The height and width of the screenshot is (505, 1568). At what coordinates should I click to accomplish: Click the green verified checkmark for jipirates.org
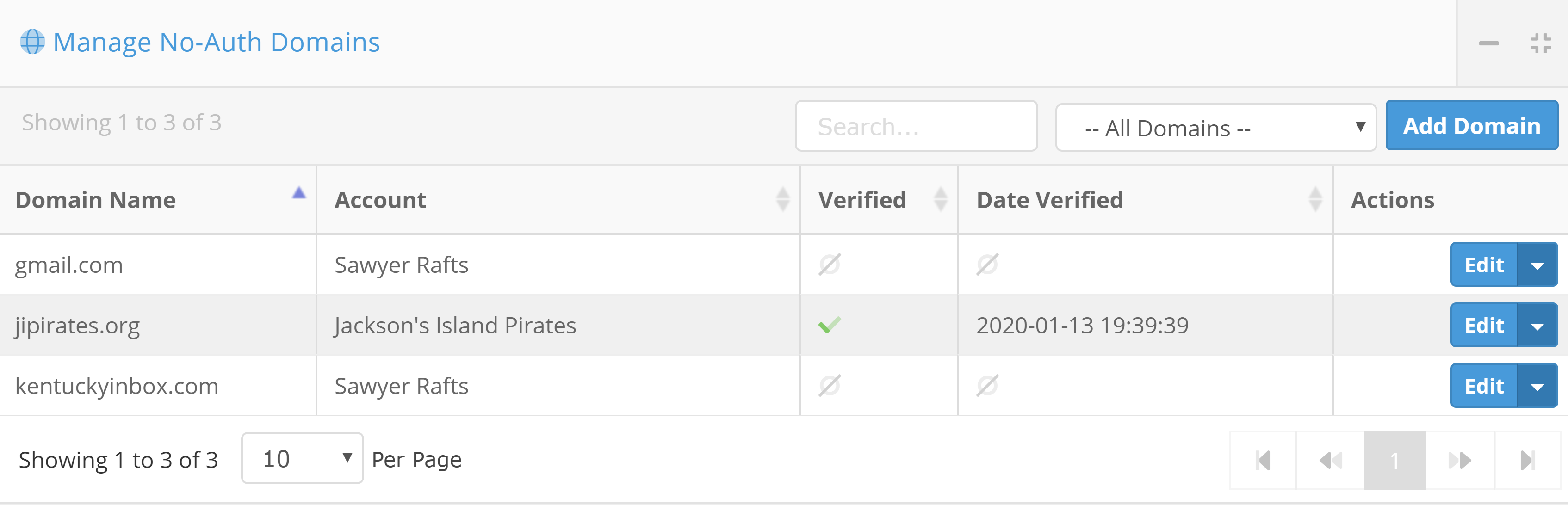(x=829, y=325)
